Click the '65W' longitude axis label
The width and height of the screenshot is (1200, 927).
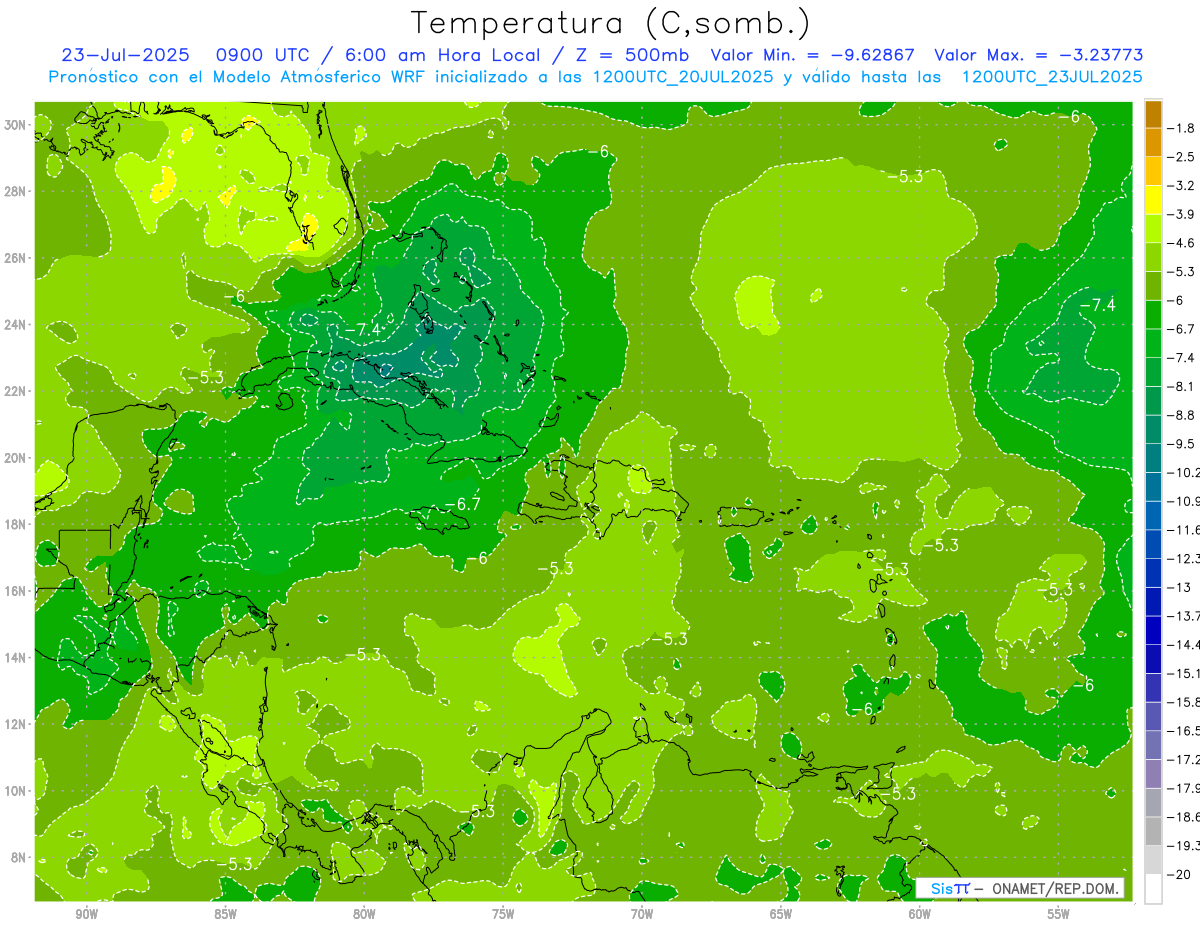[781, 914]
